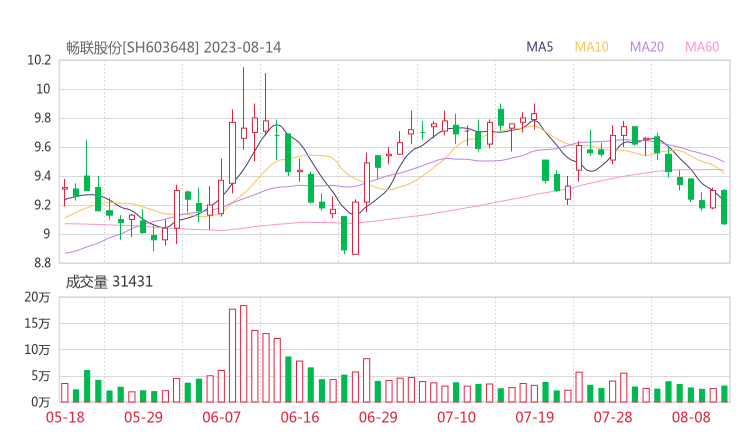740x440 pixels.
Task: Click the 成交量 31431 volume label
Action: 109,282
